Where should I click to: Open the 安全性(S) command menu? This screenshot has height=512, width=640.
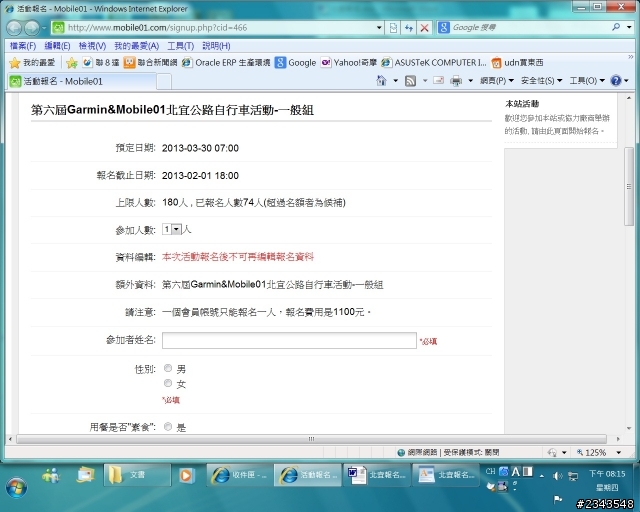click(541, 81)
